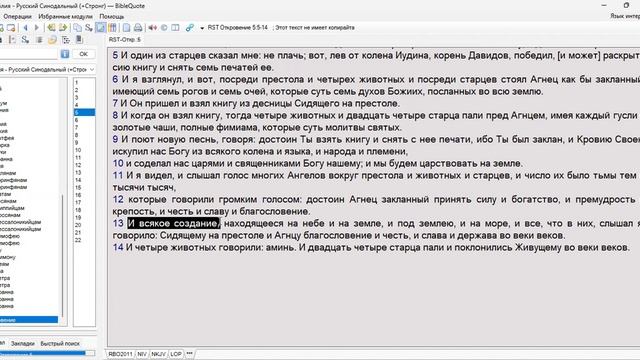
Task: Select chapter 18 in the chapter list
Action: [84, 210]
